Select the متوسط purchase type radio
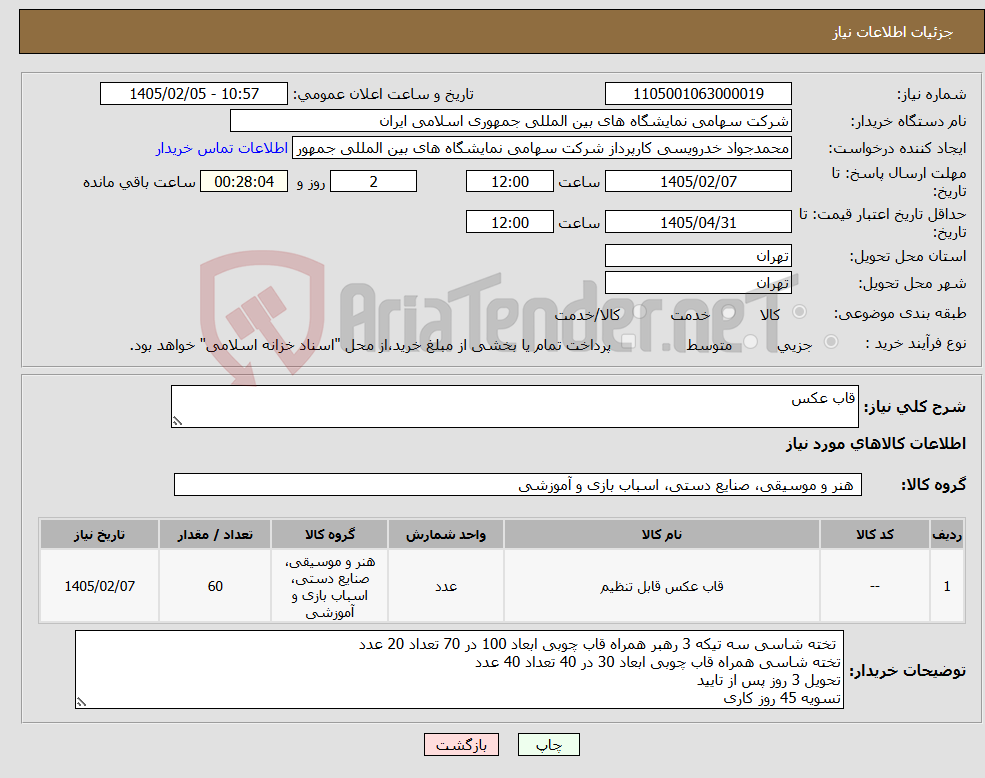985x778 pixels. tap(751, 342)
